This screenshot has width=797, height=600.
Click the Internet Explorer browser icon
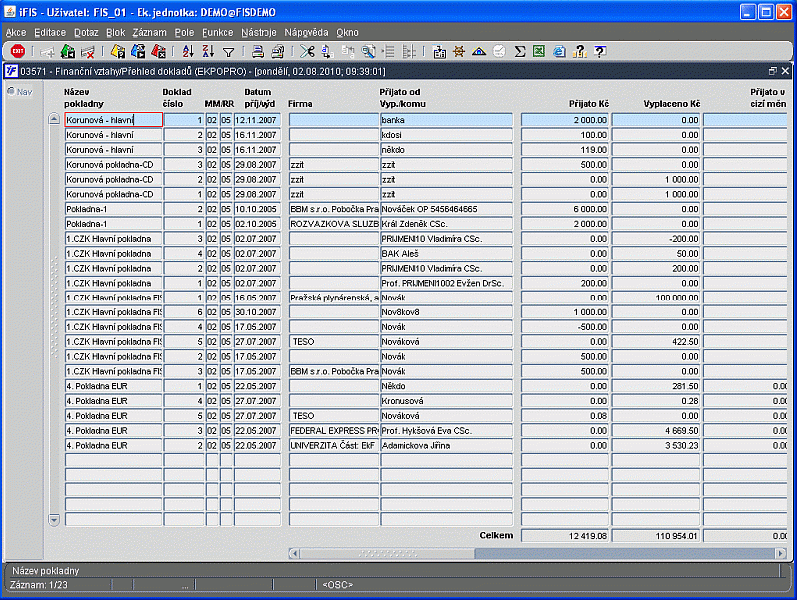(559, 51)
